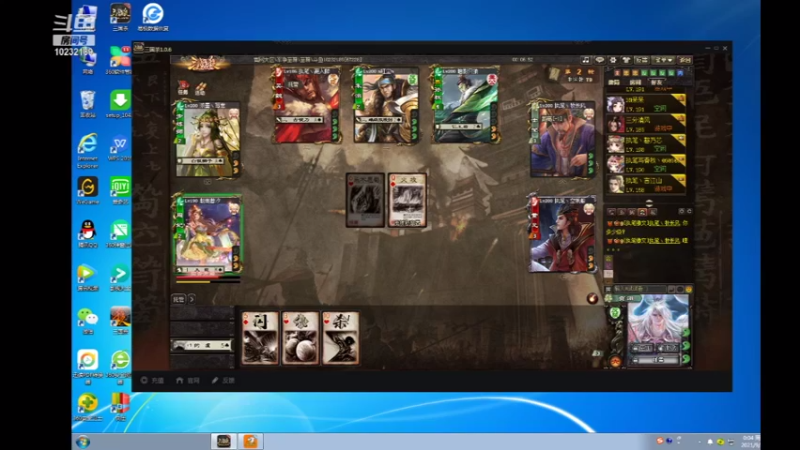Open the QQ penguin desktop shortcut

(88, 234)
